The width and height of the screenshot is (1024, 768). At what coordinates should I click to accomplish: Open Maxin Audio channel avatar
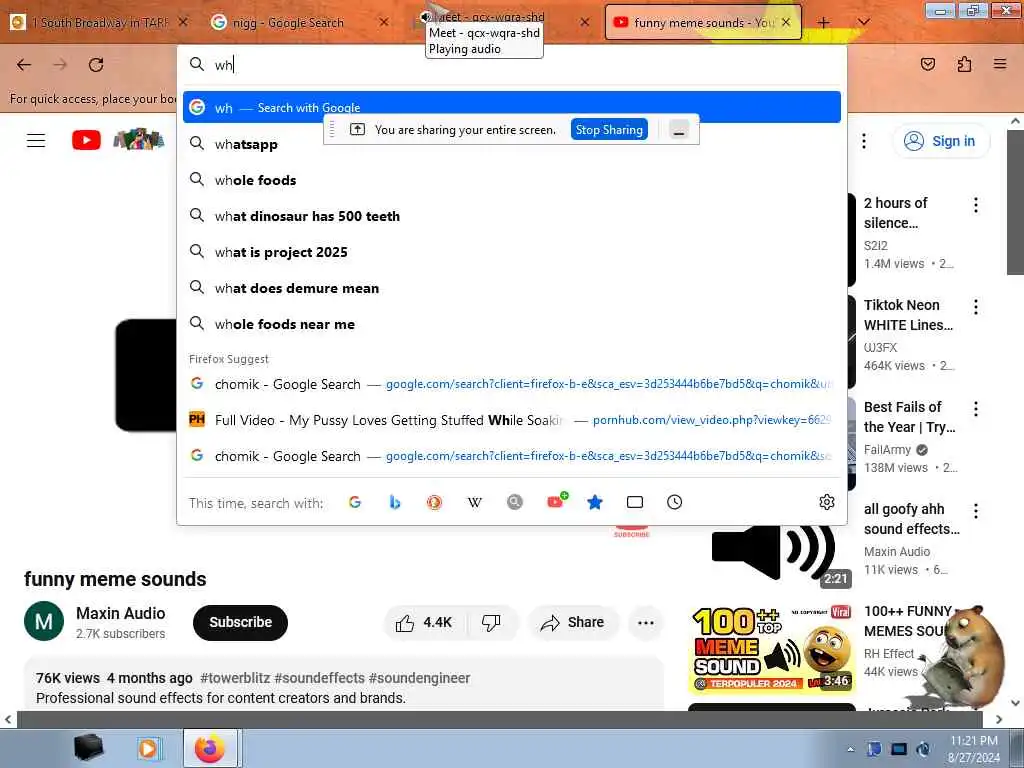tap(44, 621)
